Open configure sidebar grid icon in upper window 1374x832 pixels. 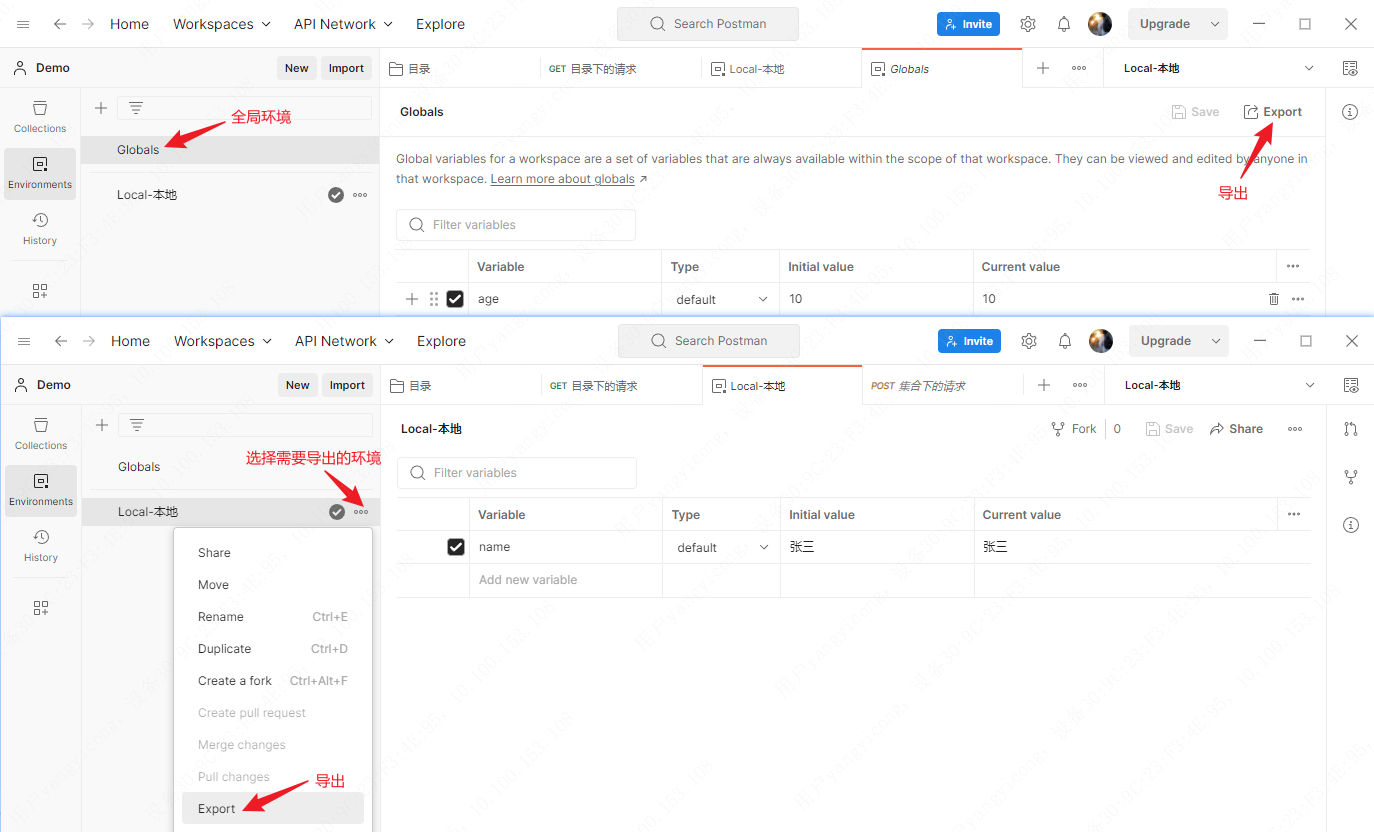tap(40, 291)
